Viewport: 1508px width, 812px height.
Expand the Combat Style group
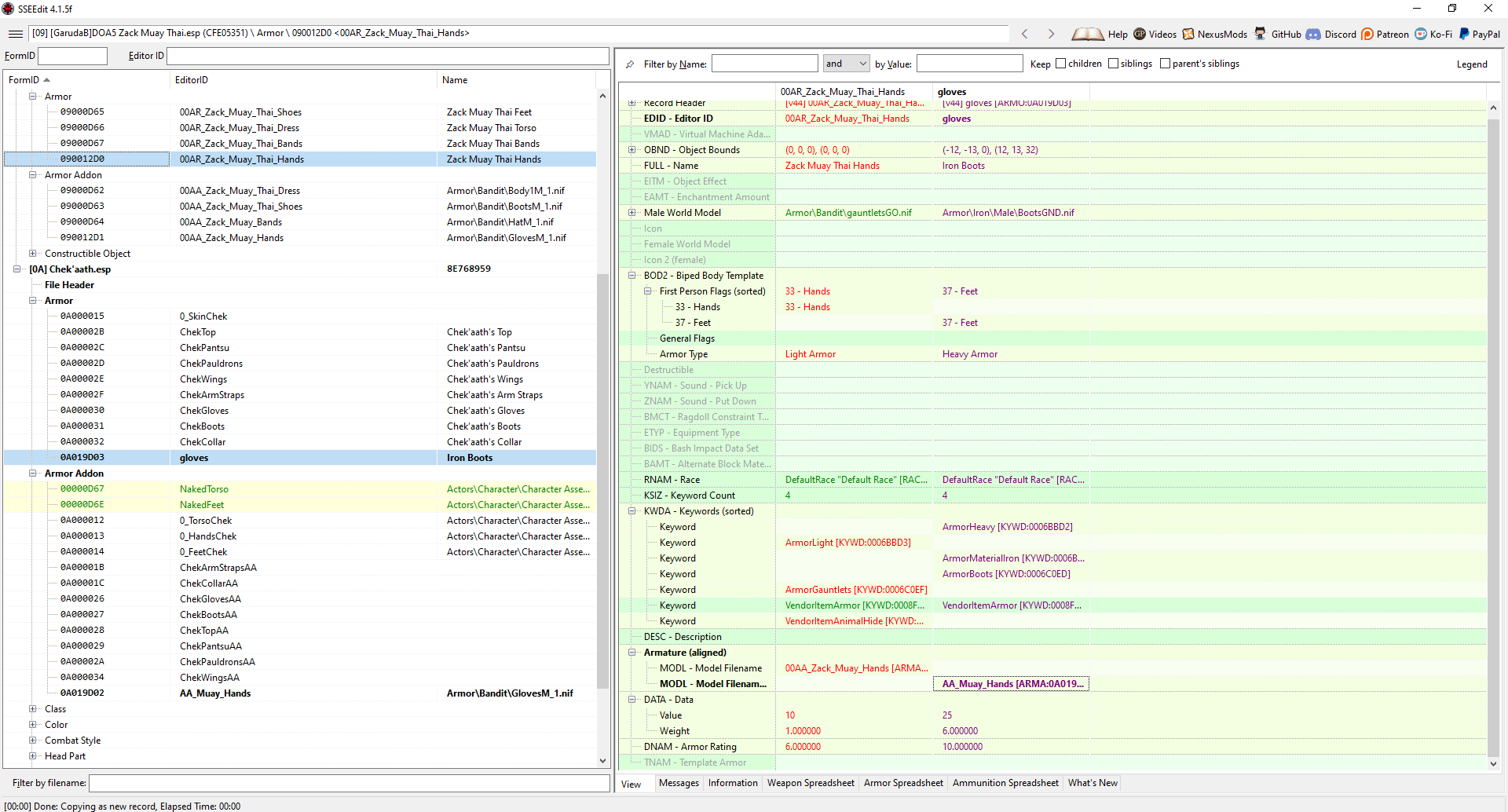[x=32, y=741]
